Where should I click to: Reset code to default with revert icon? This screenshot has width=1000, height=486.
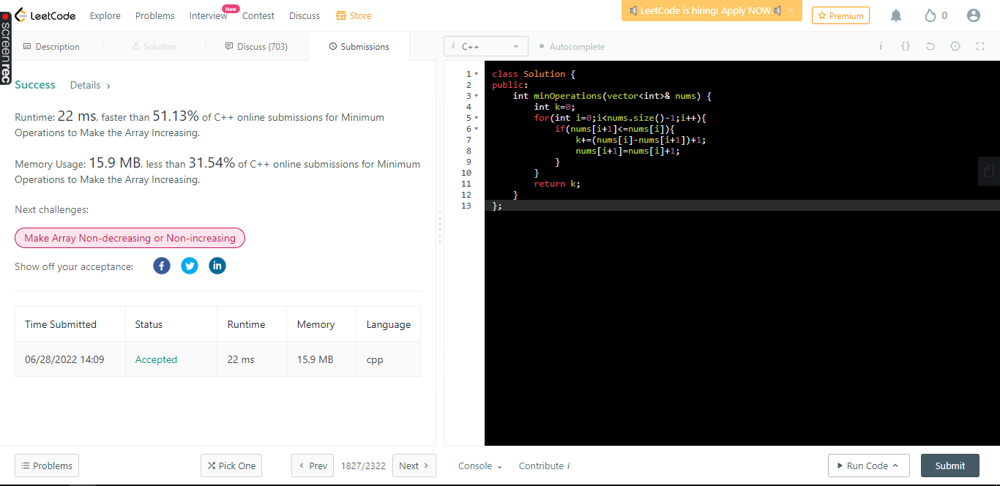930,46
